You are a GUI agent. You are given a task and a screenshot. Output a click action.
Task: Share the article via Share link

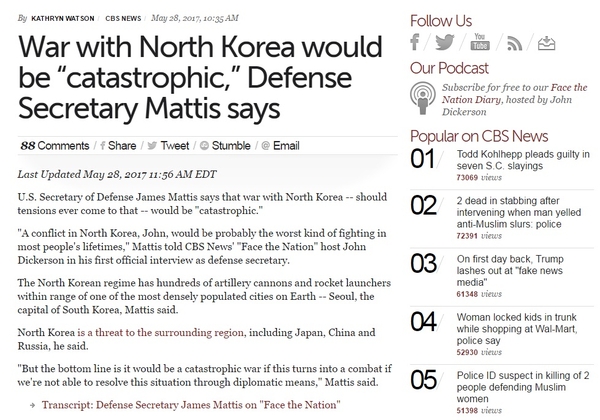click(x=122, y=146)
